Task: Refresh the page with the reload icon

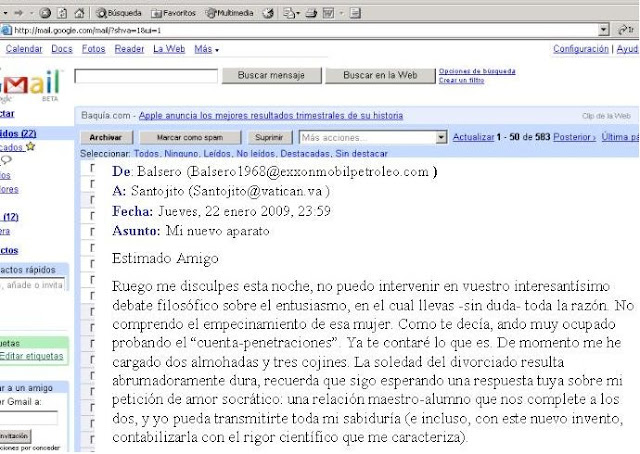Action: pyautogui.click(x=62, y=13)
